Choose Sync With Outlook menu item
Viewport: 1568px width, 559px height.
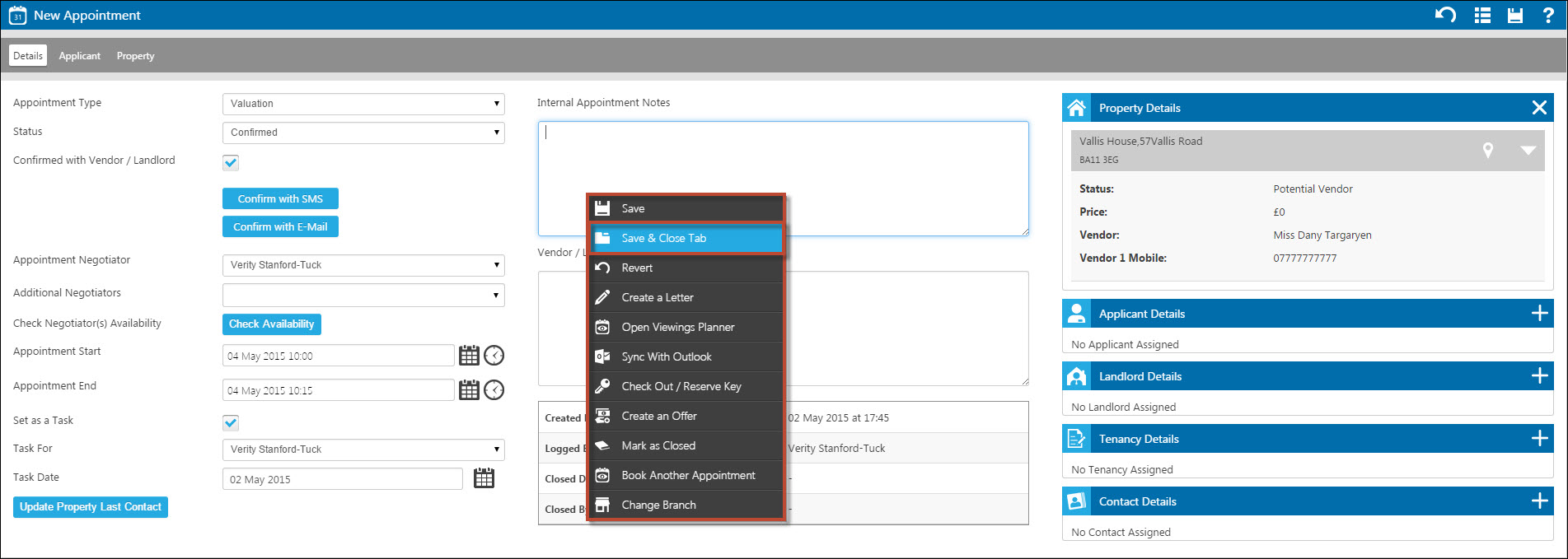pyautogui.click(x=686, y=356)
